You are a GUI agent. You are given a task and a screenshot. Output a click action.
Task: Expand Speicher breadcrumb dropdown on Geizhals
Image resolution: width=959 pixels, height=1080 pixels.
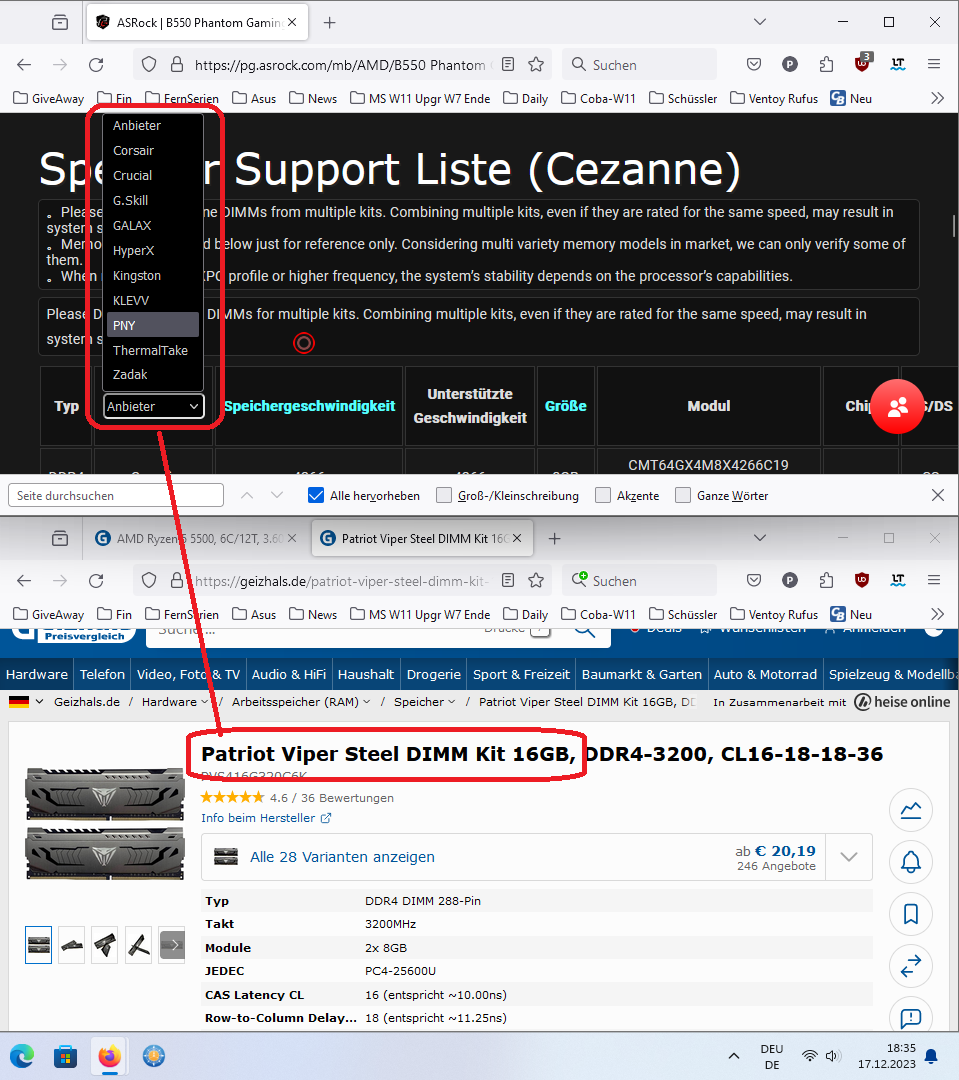(452, 702)
